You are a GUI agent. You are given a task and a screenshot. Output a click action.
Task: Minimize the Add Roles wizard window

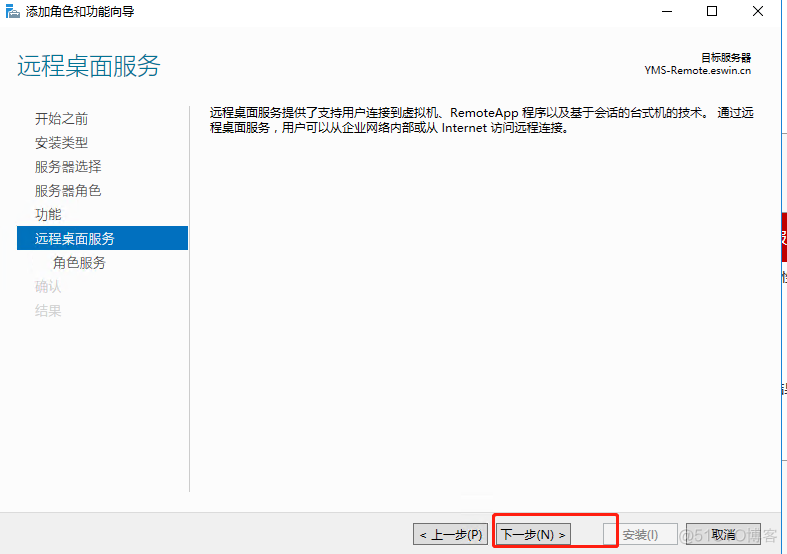click(x=666, y=12)
